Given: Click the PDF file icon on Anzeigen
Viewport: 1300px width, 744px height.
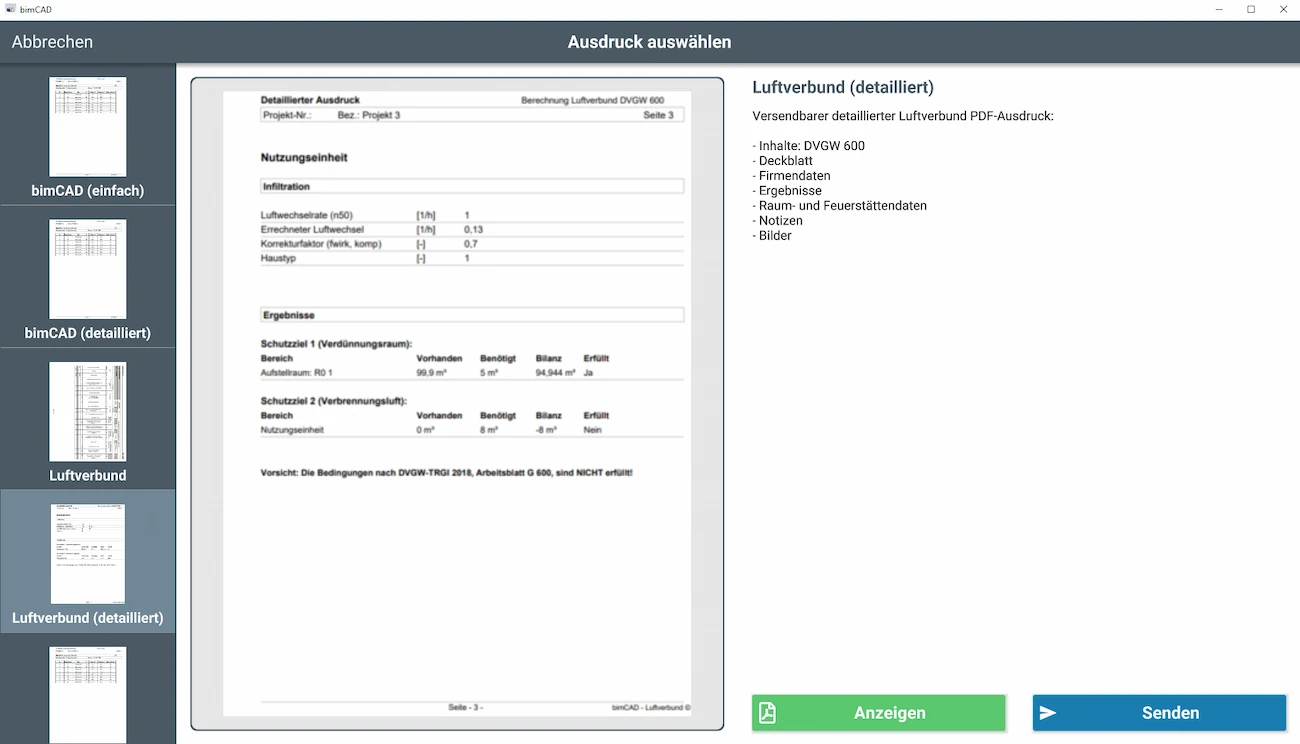Looking at the screenshot, I should click(767, 713).
